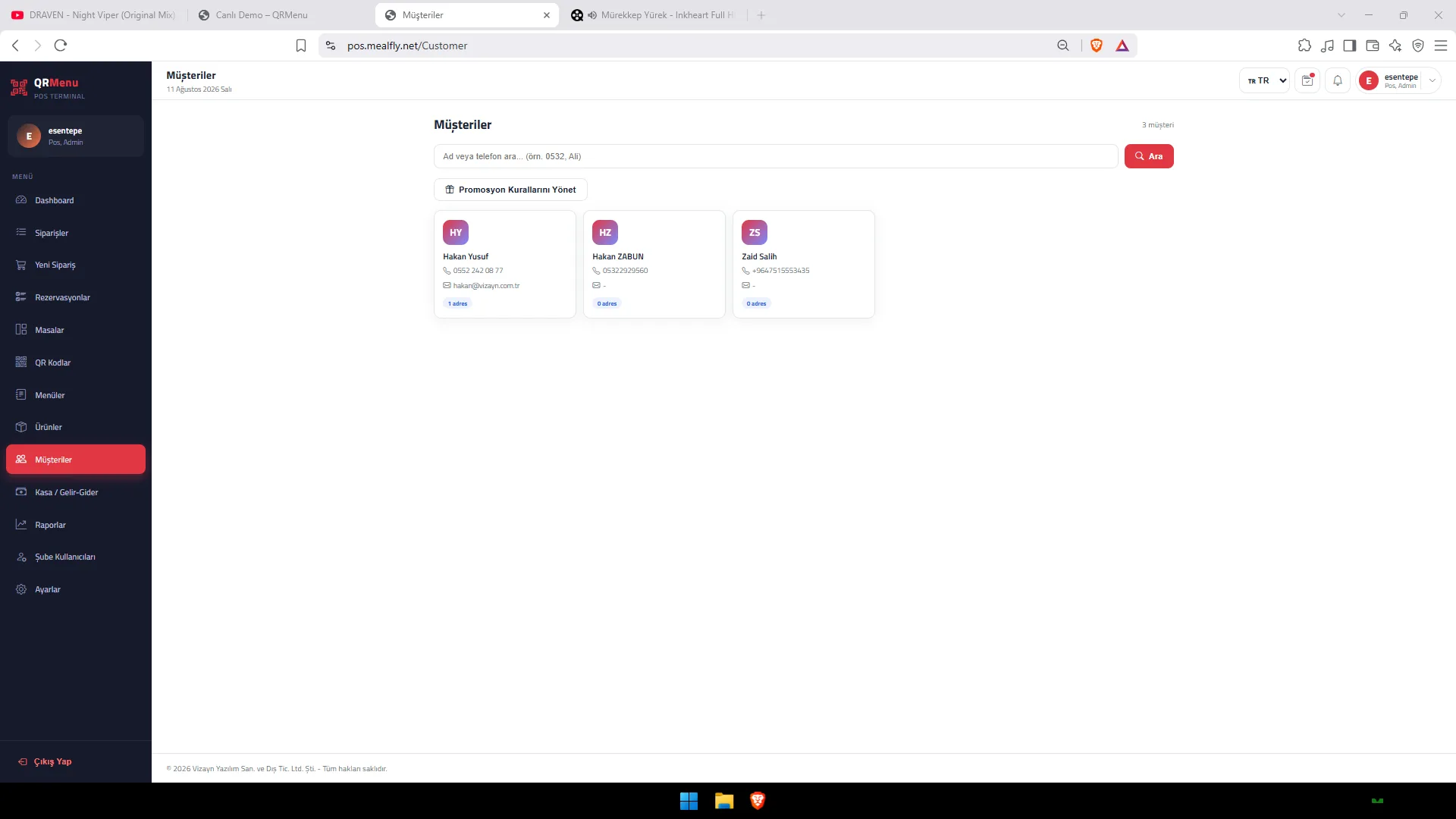Open Raporlar in the sidebar
Image resolution: width=1456 pixels, height=819 pixels.
tap(76, 525)
